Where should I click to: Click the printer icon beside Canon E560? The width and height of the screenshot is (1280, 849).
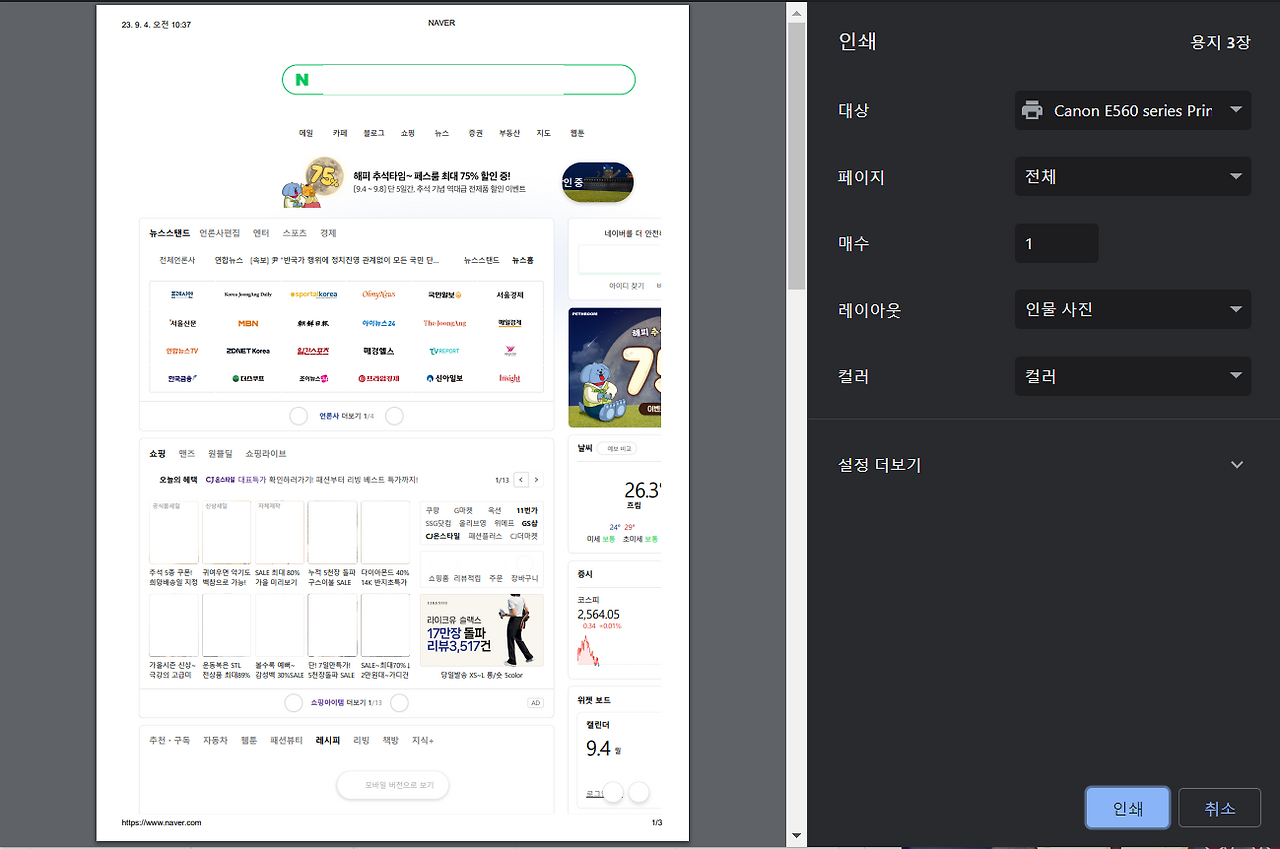[1031, 110]
